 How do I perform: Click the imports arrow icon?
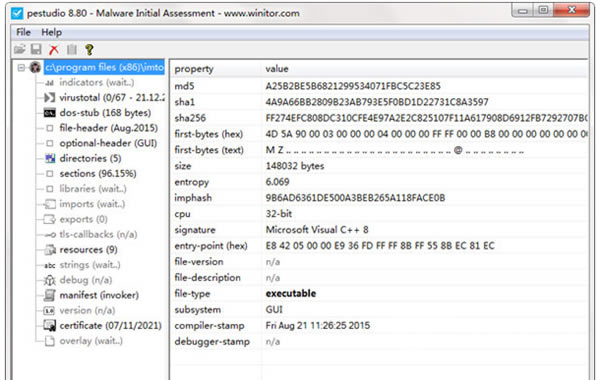(50, 204)
